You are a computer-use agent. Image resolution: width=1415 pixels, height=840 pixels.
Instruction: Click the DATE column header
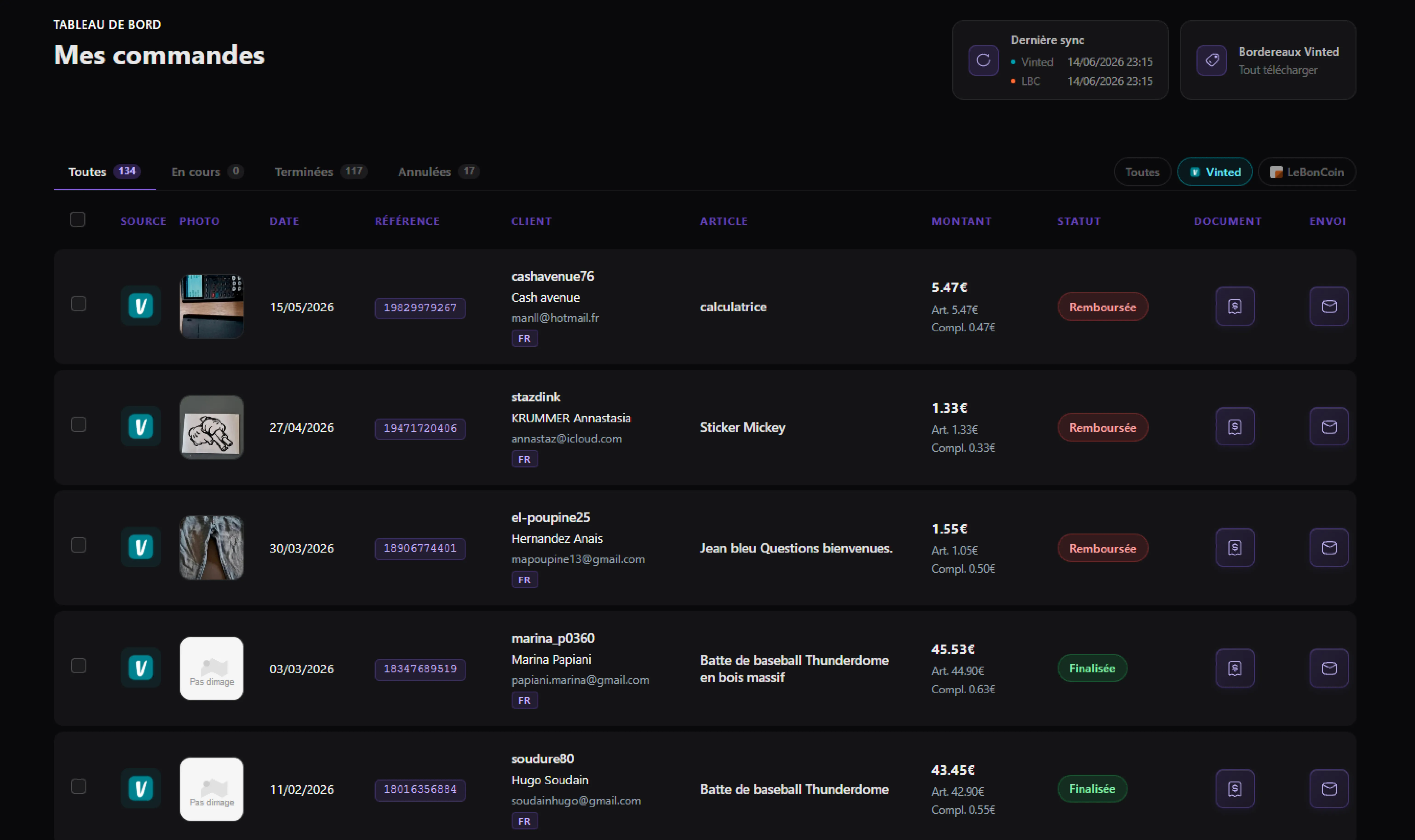click(284, 221)
